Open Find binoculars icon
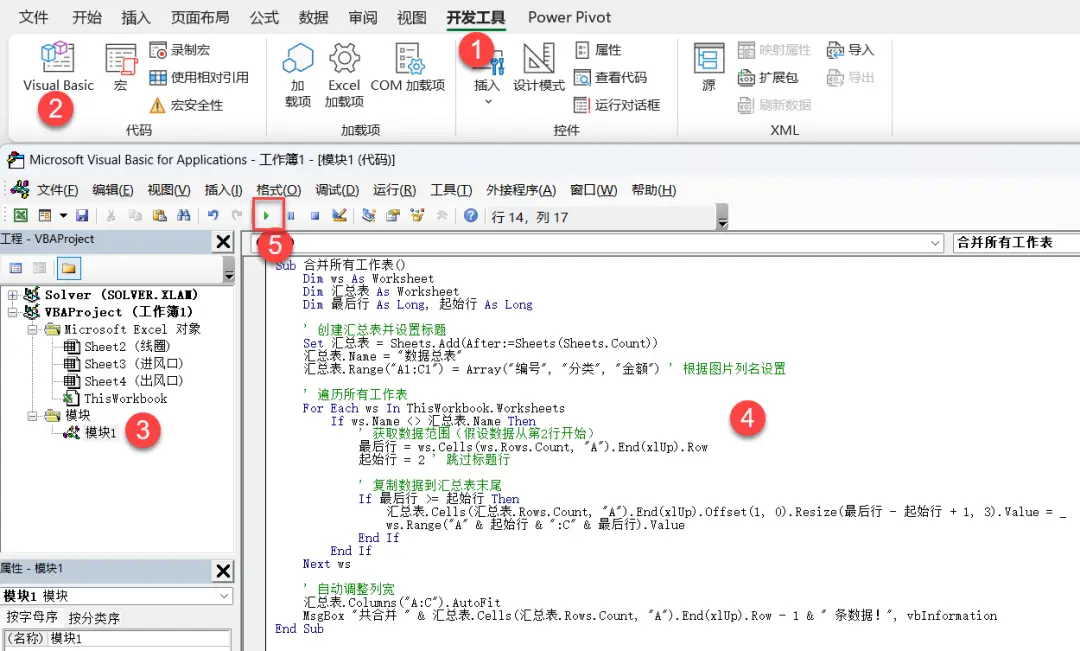This screenshot has width=1080, height=651. point(183,216)
